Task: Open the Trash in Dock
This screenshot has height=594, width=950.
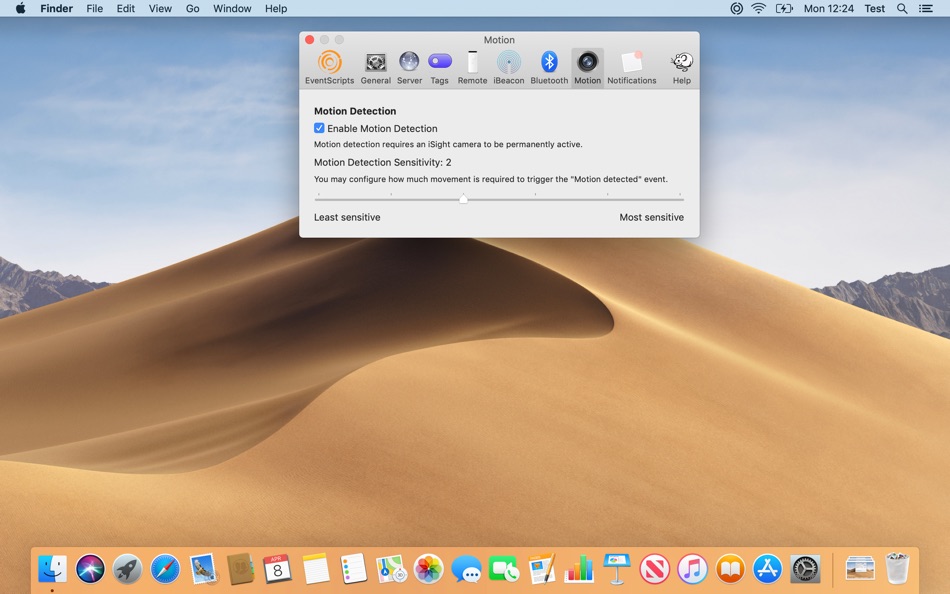Action: (897, 568)
